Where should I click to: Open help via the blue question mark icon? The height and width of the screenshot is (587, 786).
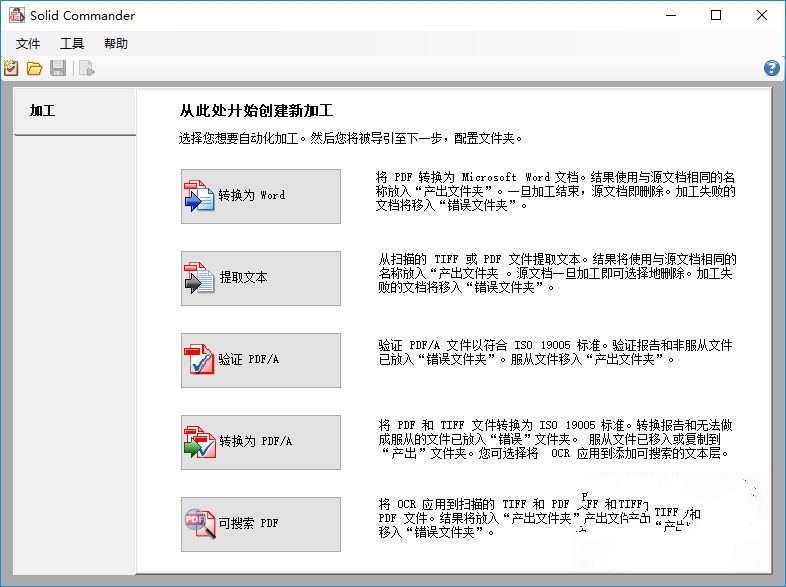point(771,68)
